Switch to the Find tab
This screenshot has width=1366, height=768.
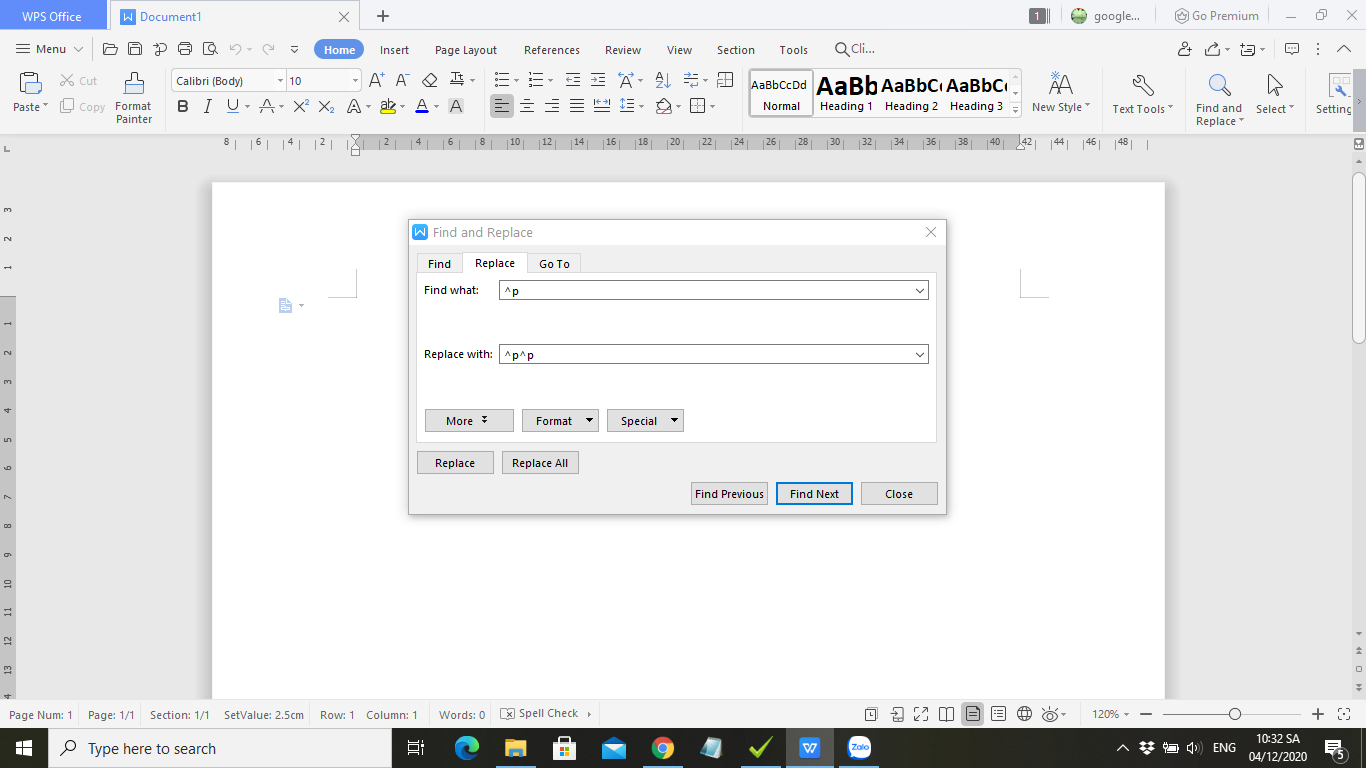pyautogui.click(x=439, y=263)
